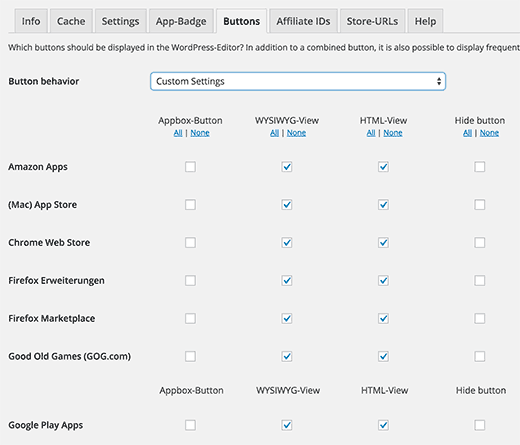Click All under WYSIWYG-View
The width and height of the screenshot is (520, 445).
tap(274, 133)
